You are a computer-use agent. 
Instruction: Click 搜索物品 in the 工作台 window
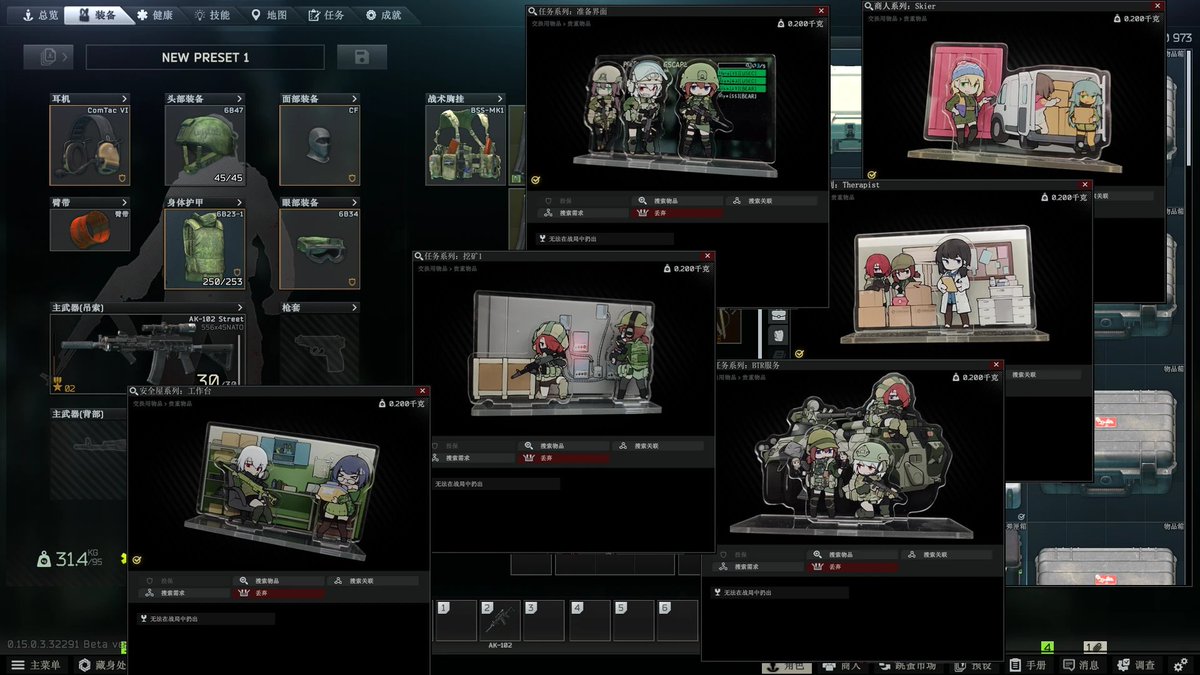click(279, 580)
